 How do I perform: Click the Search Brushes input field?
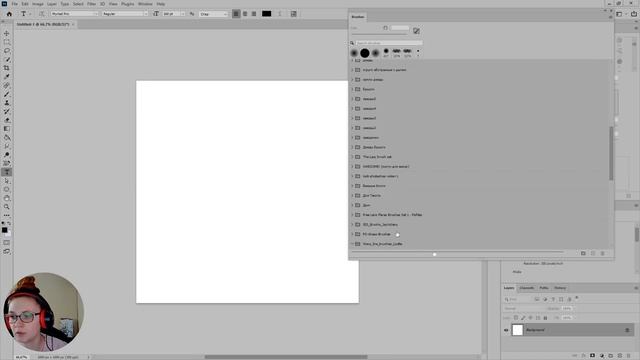(389, 43)
